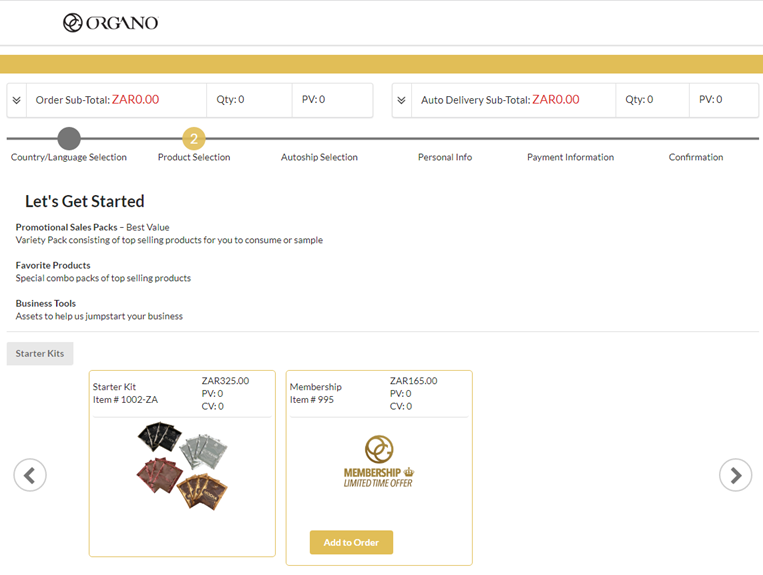Open the Starter Kits tab
This screenshot has height=575, width=763.
[40, 354]
